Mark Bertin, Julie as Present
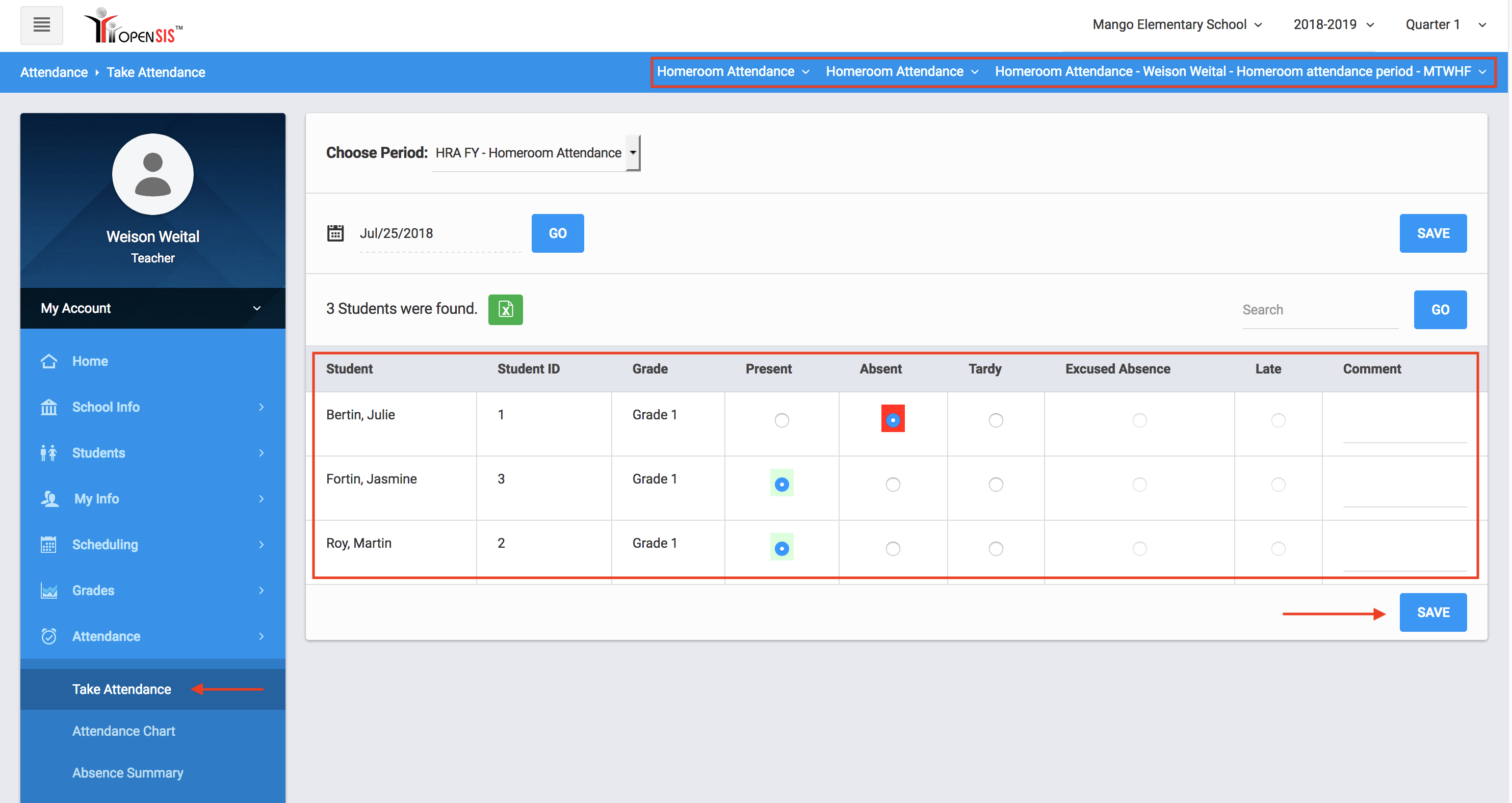This screenshot has height=803, width=1512. click(x=781, y=420)
